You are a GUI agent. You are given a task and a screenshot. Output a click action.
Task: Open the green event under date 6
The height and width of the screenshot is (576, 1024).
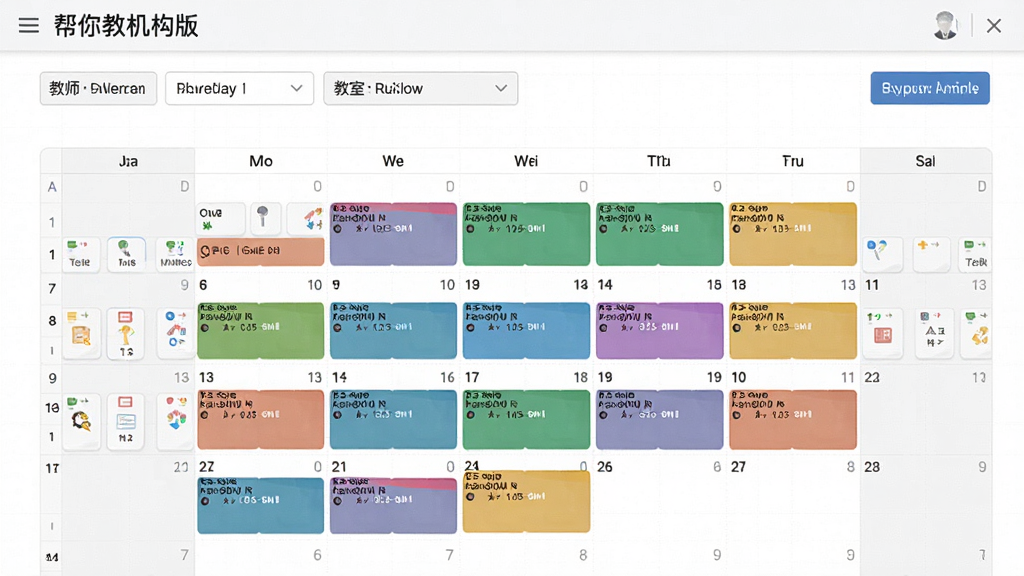[261, 330]
